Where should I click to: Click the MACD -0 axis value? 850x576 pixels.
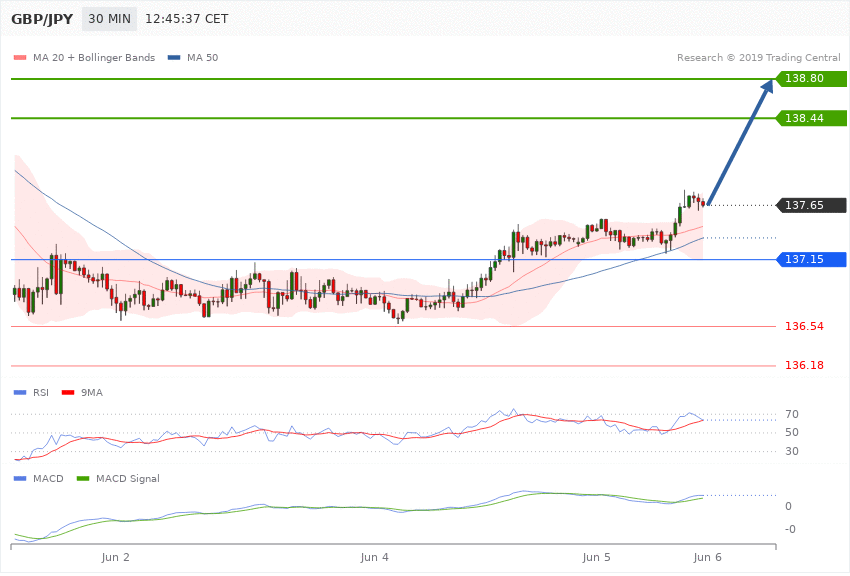point(790,529)
